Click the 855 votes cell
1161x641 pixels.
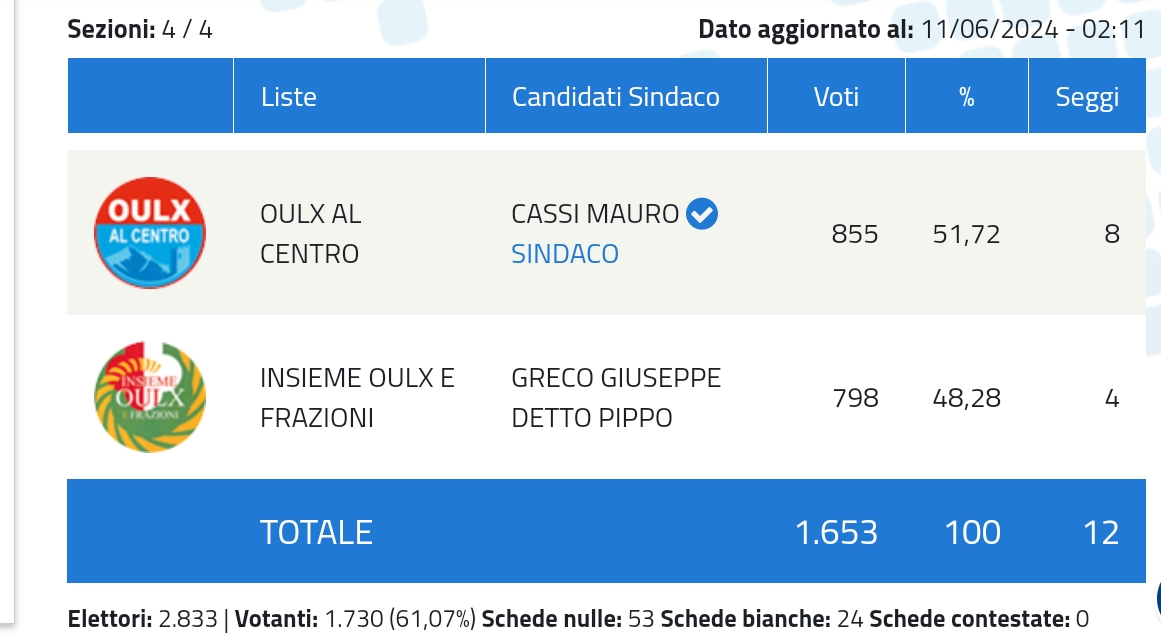pyautogui.click(x=855, y=234)
